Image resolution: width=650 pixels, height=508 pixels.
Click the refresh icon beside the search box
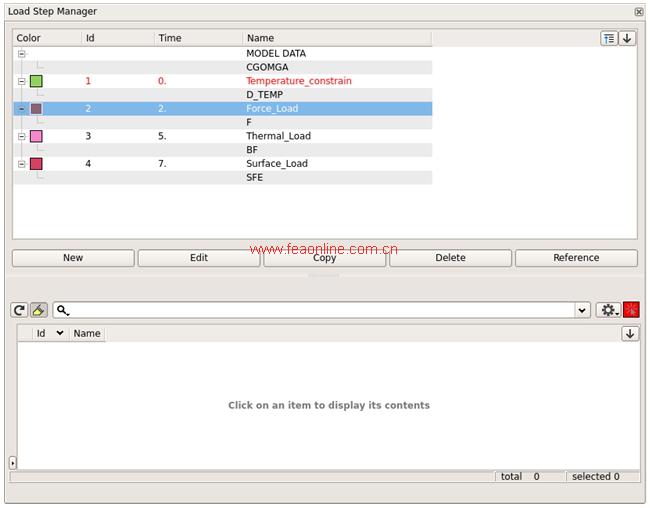tap(19, 311)
